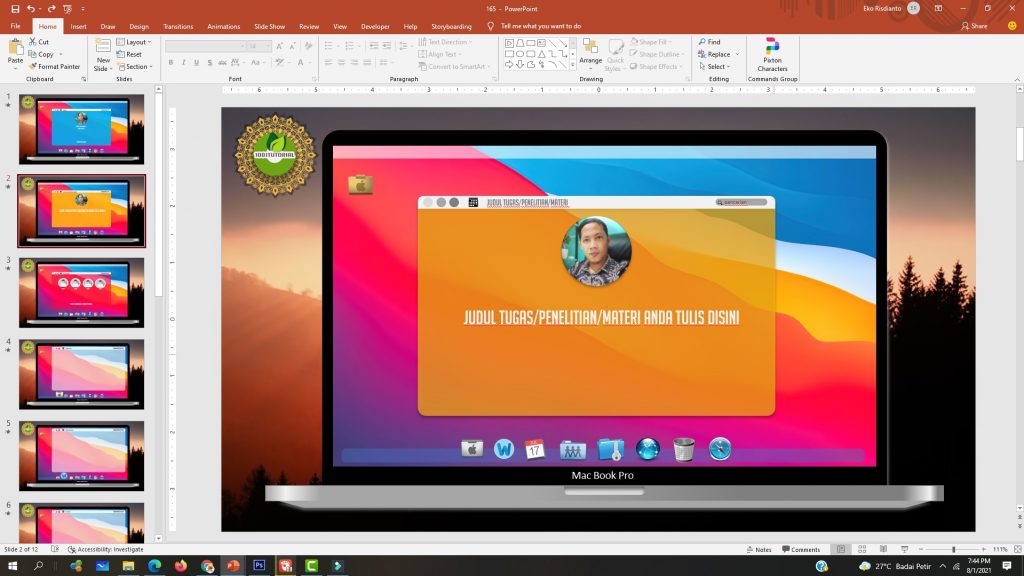Viewport: 1024px width, 576px height.
Task: Redo the last action
Action: [52, 8]
